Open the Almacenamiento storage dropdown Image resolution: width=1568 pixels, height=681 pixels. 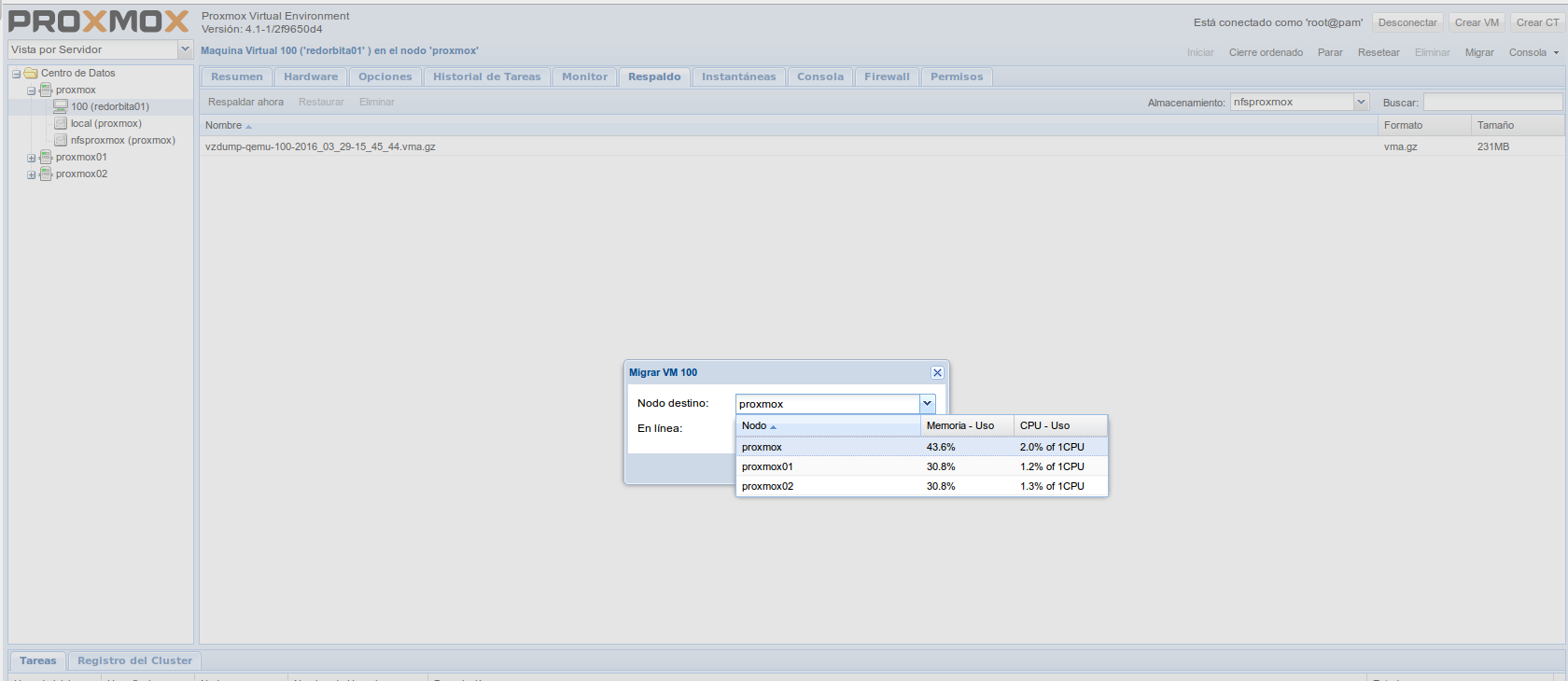coord(1361,102)
